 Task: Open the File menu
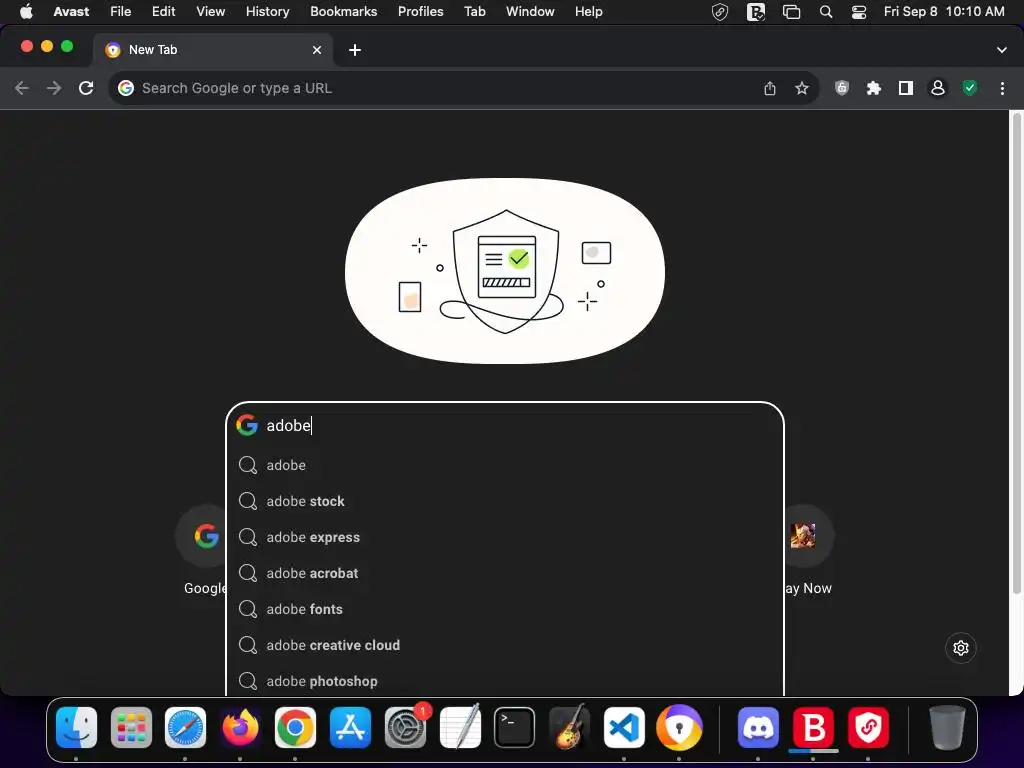pos(120,12)
